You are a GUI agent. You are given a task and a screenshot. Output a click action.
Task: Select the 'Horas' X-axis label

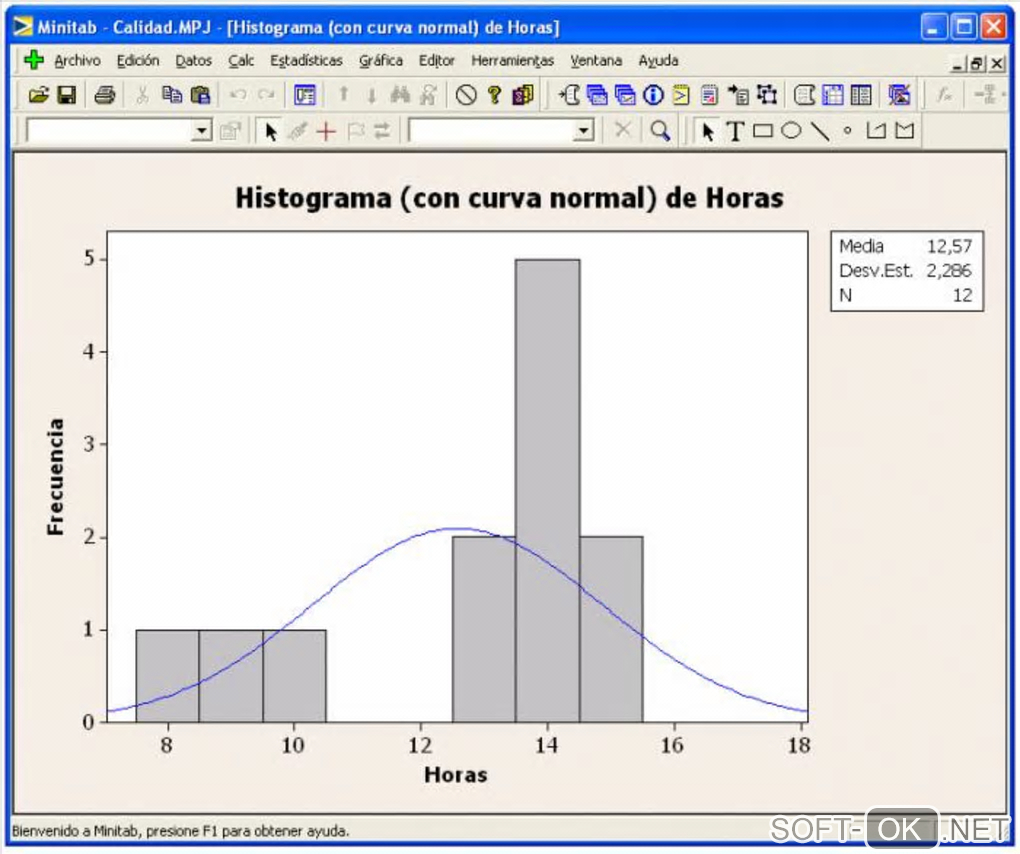tap(455, 775)
